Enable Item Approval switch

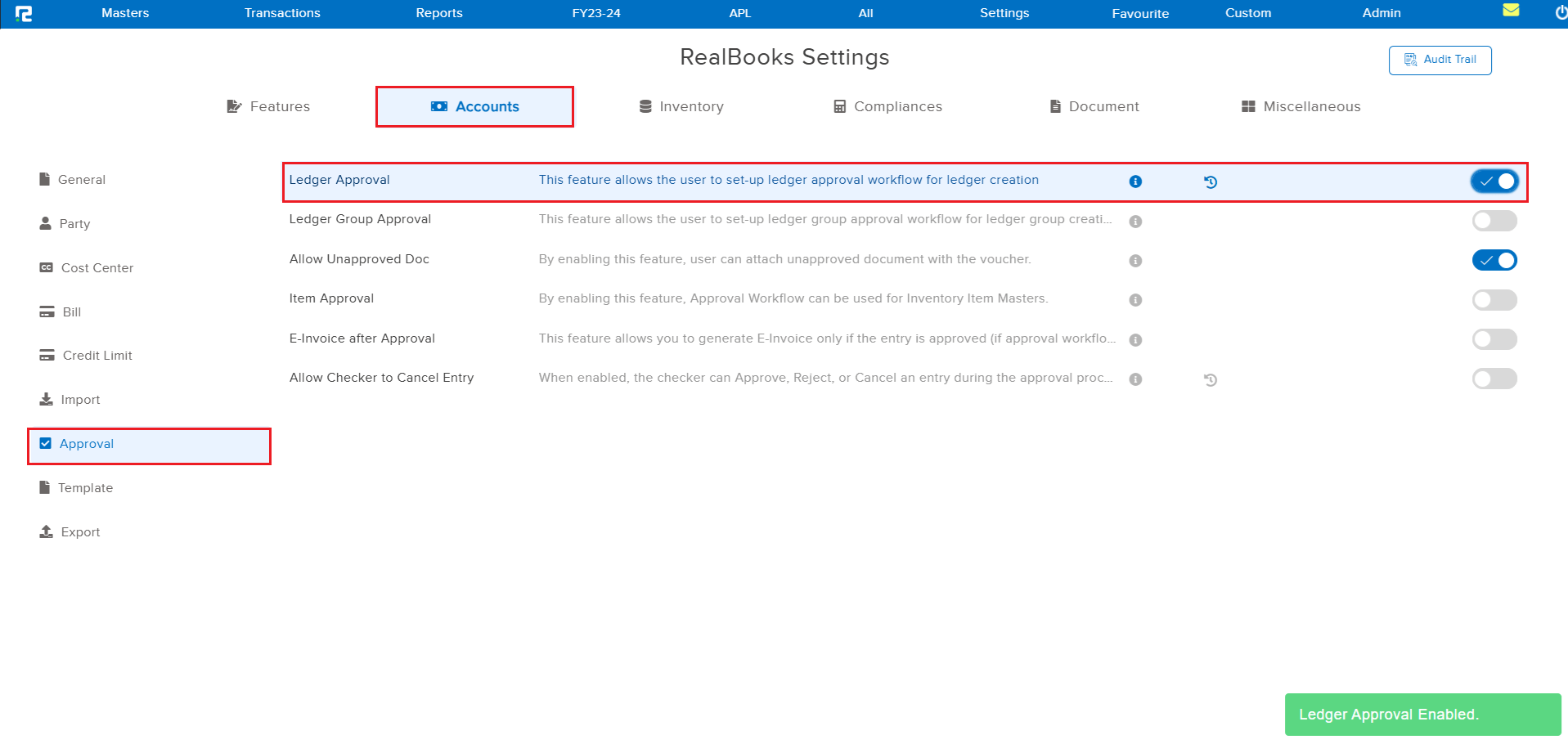pos(1494,300)
